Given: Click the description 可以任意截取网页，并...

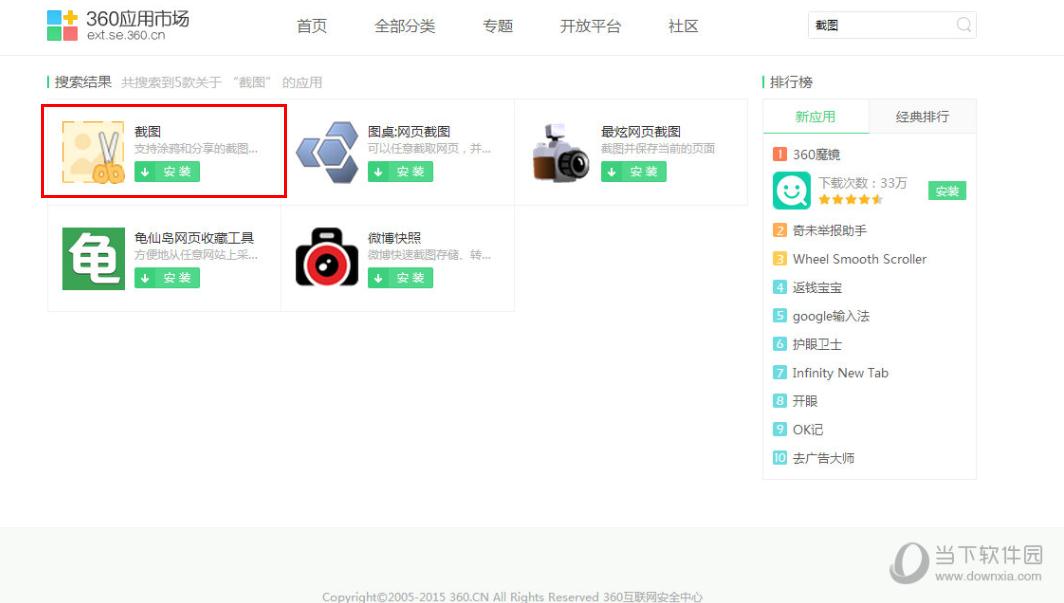Looking at the screenshot, I should click(430, 149).
